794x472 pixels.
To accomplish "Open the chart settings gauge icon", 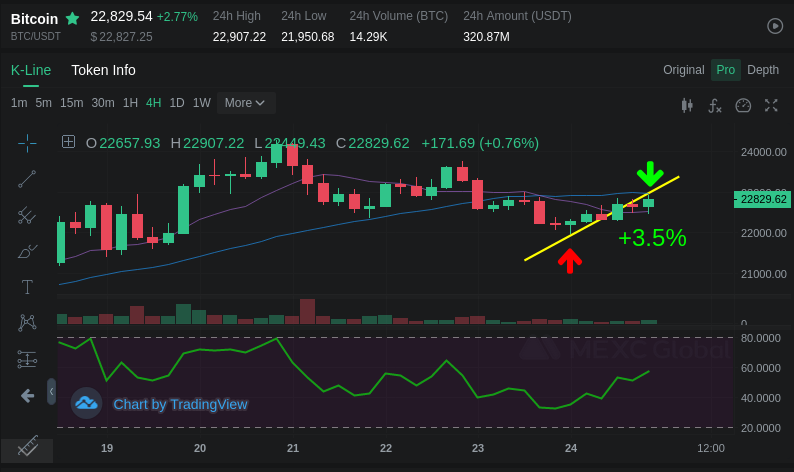I will 743,105.
